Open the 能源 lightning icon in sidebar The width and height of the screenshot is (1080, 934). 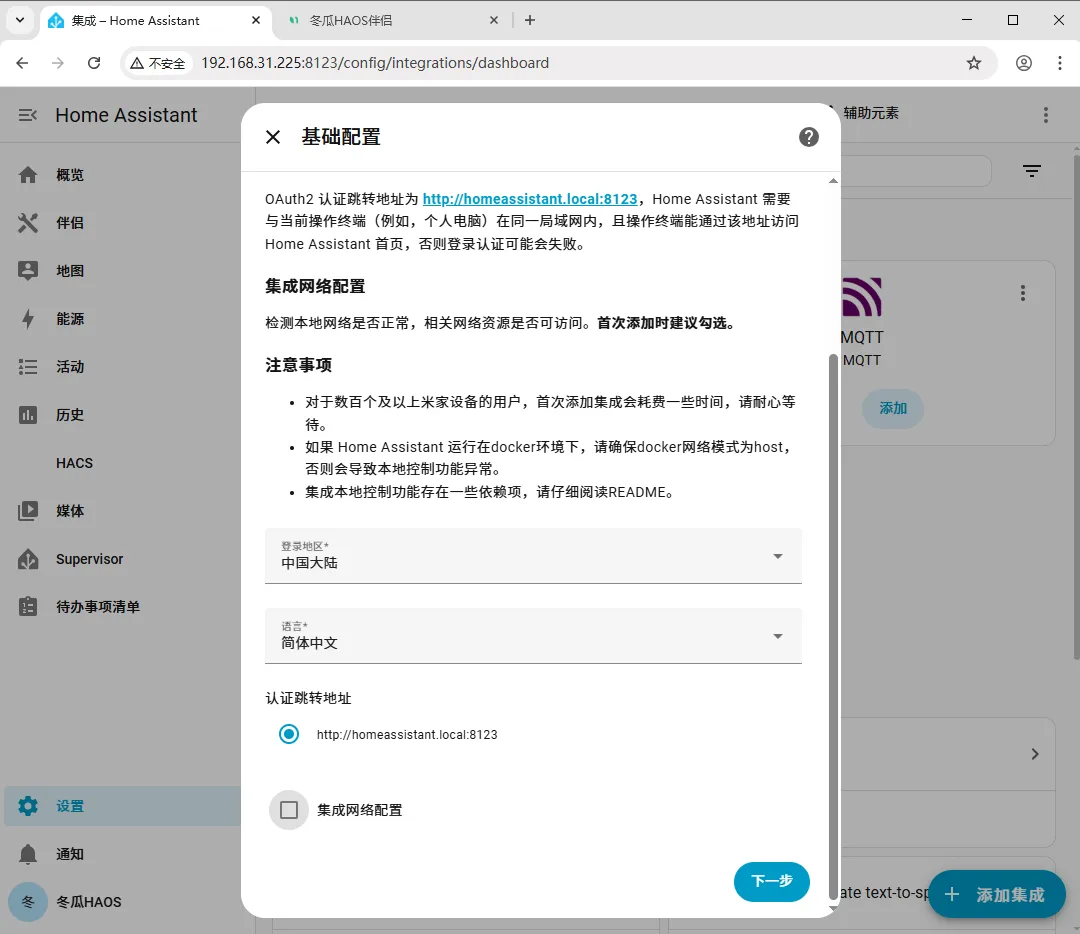point(28,319)
